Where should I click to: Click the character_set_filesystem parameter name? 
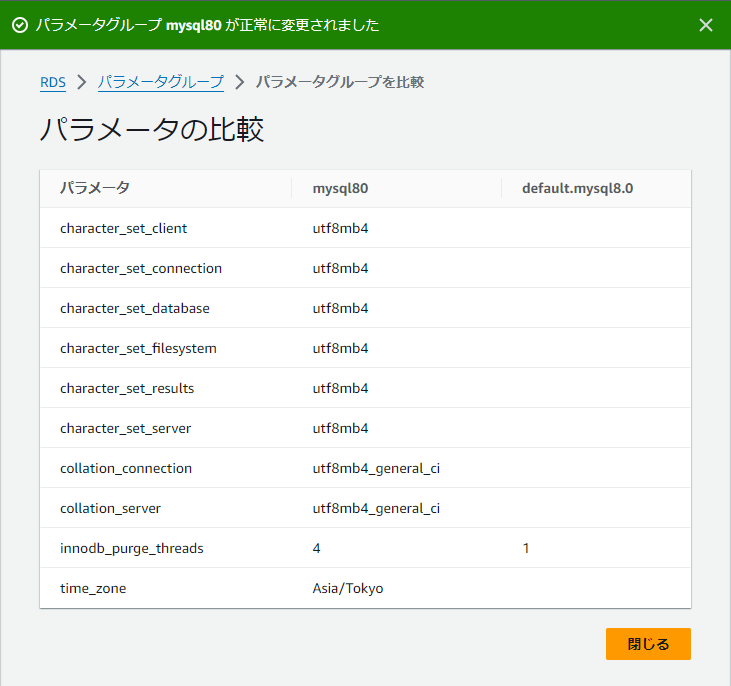pyautogui.click(x=138, y=349)
